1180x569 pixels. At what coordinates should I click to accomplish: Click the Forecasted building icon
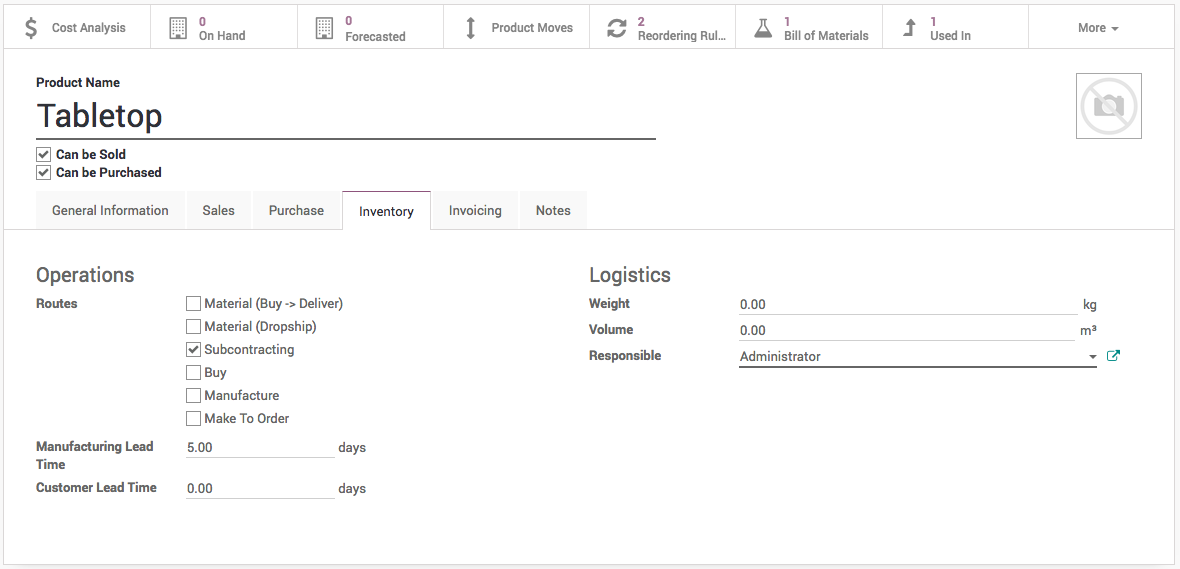click(x=324, y=28)
